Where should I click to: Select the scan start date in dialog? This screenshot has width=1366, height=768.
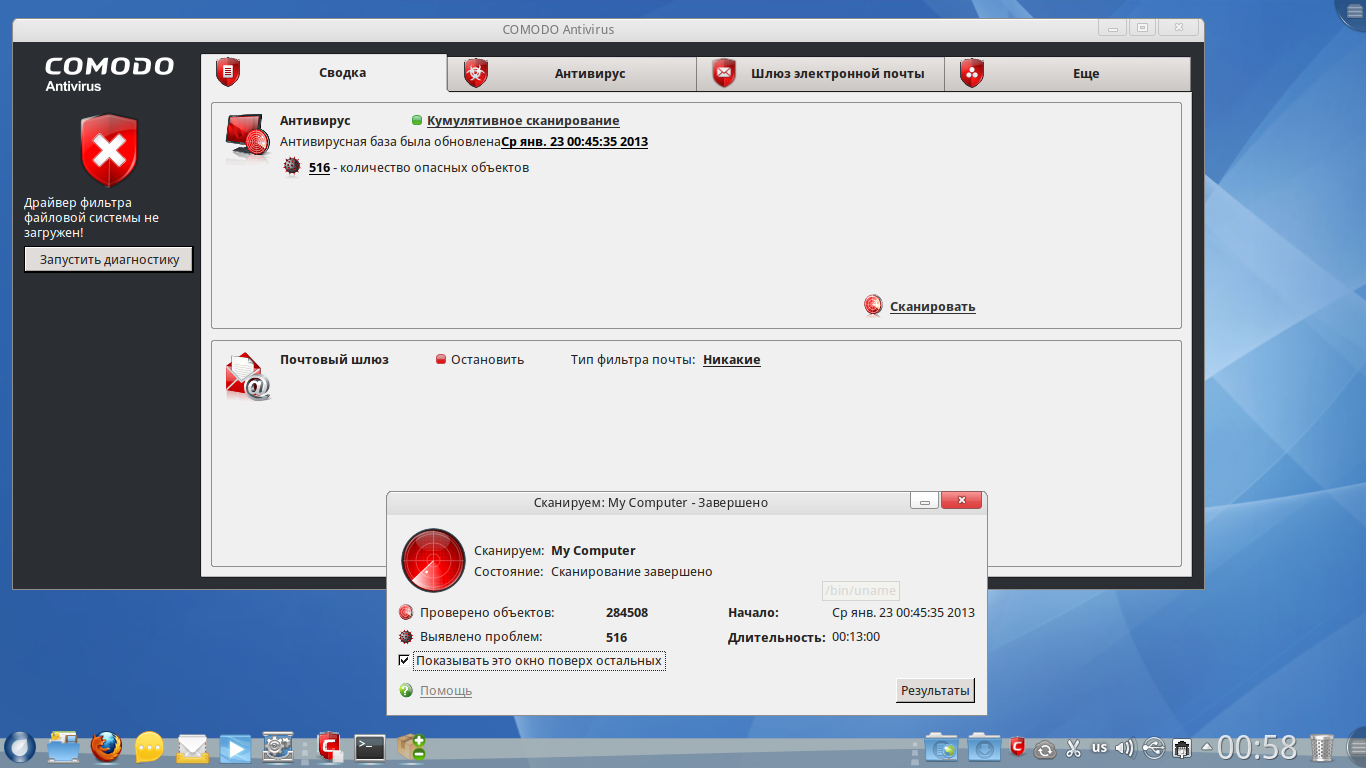[903, 613]
